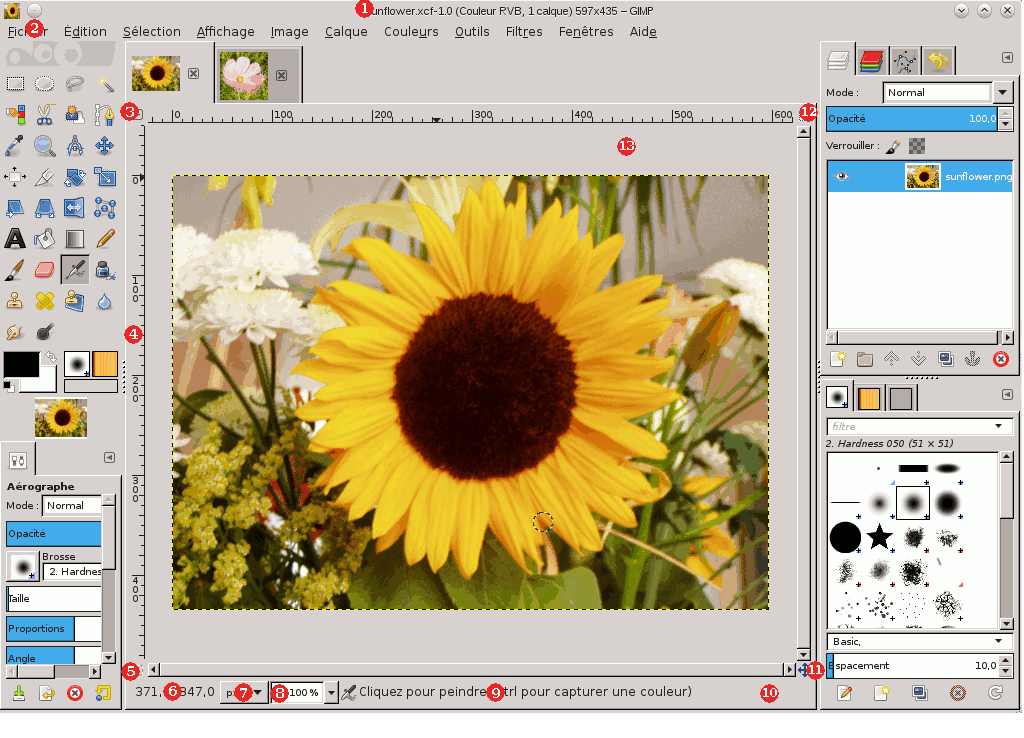Click the anchor layer icon
1024x738 pixels.
click(x=972, y=359)
